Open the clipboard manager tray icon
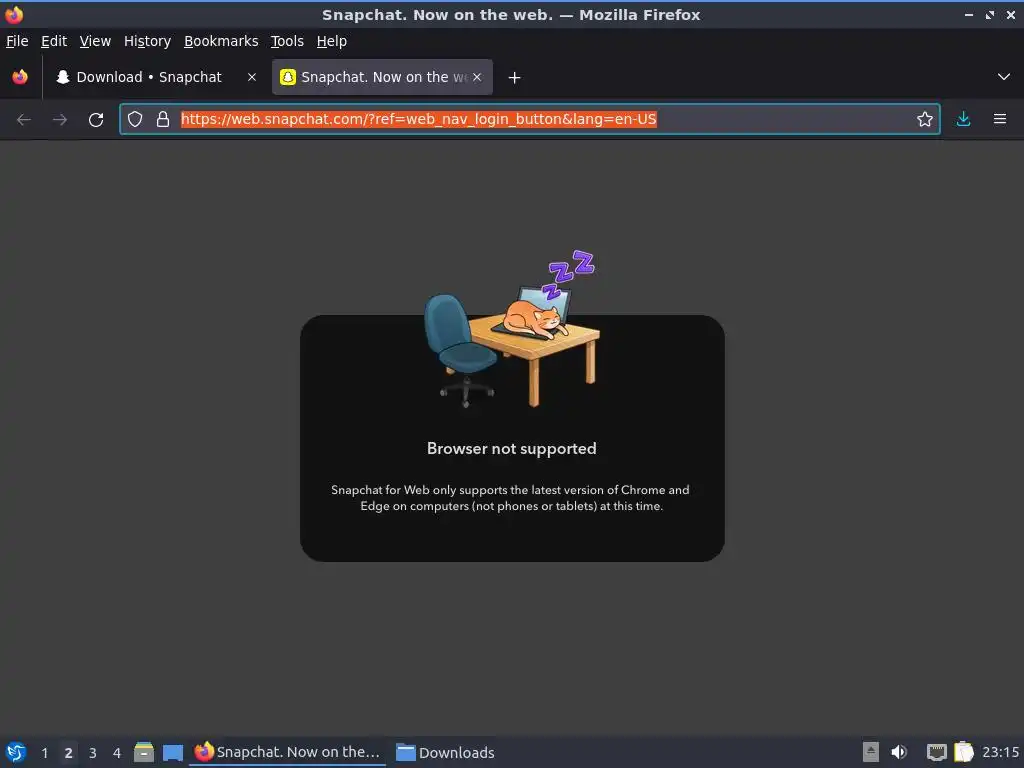The width and height of the screenshot is (1024, 768). (964, 752)
